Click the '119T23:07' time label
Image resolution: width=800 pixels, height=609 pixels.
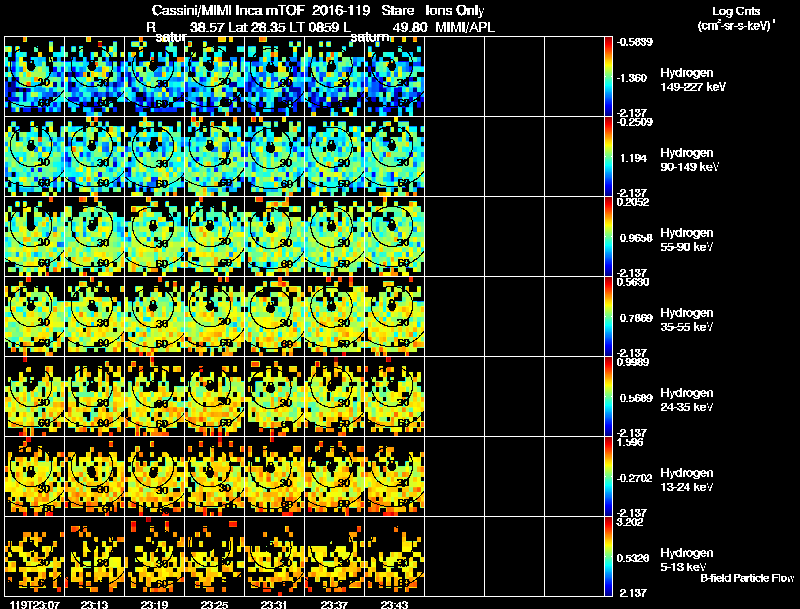(x=35, y=605)
